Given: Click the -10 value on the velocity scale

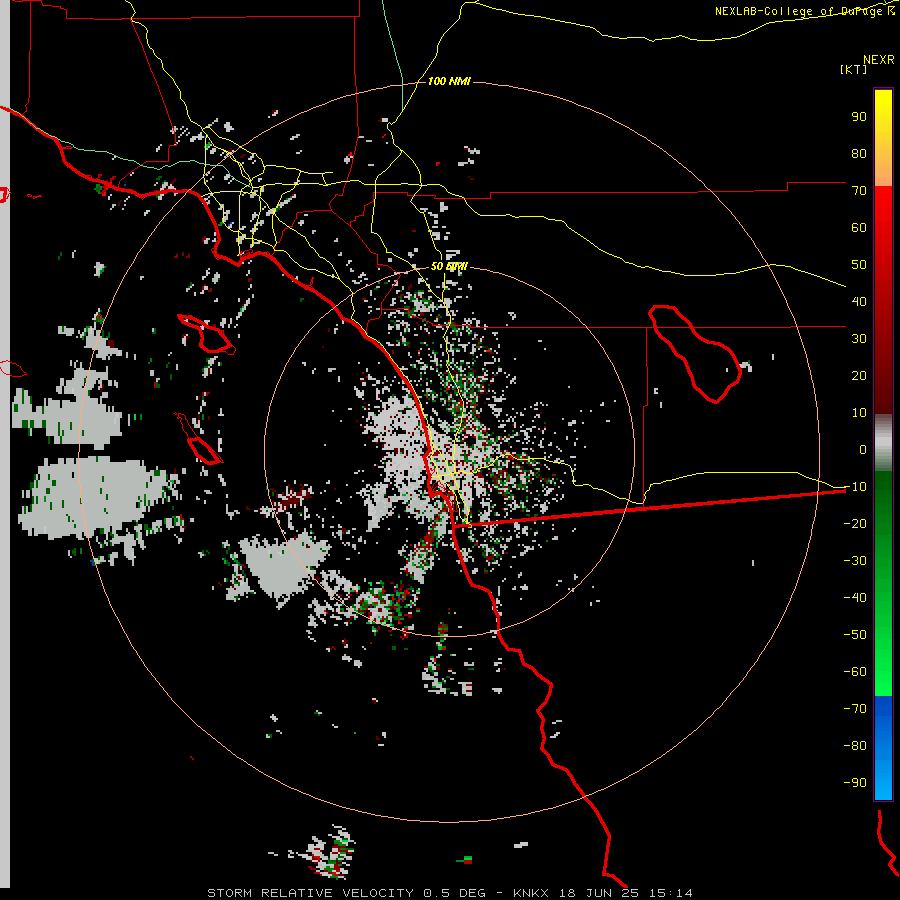Looking at the screenshot, I should (x=855, y=487).
